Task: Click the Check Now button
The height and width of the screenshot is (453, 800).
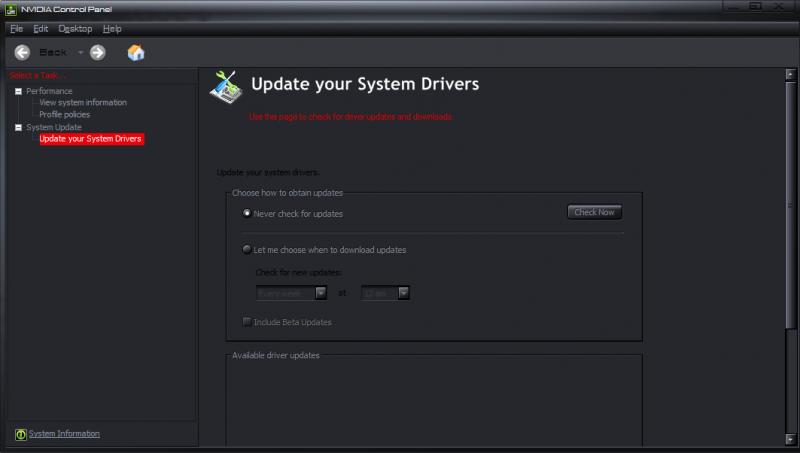Action: coord(594,212)
